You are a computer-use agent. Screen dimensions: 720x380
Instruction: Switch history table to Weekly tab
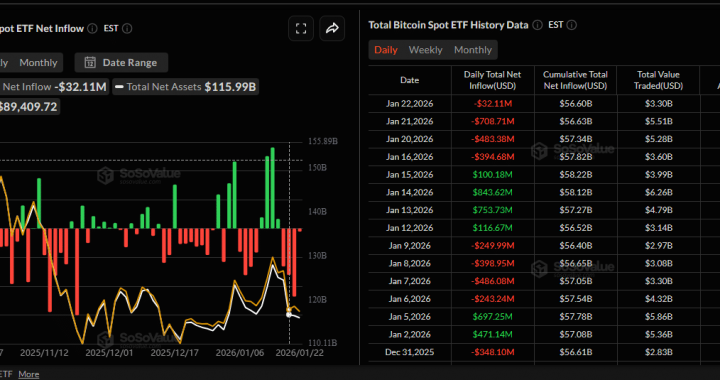[425, 50]
